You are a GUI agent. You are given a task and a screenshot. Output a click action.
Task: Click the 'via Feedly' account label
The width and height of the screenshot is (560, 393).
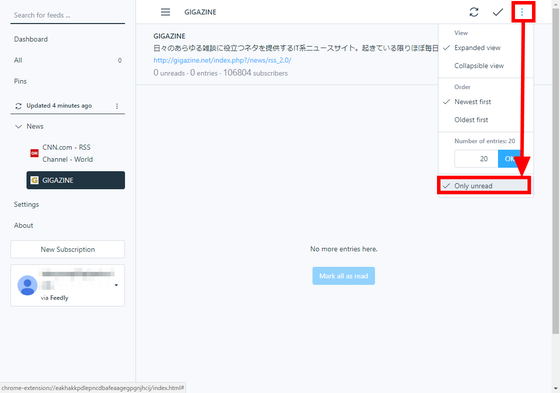click(54, 298)
